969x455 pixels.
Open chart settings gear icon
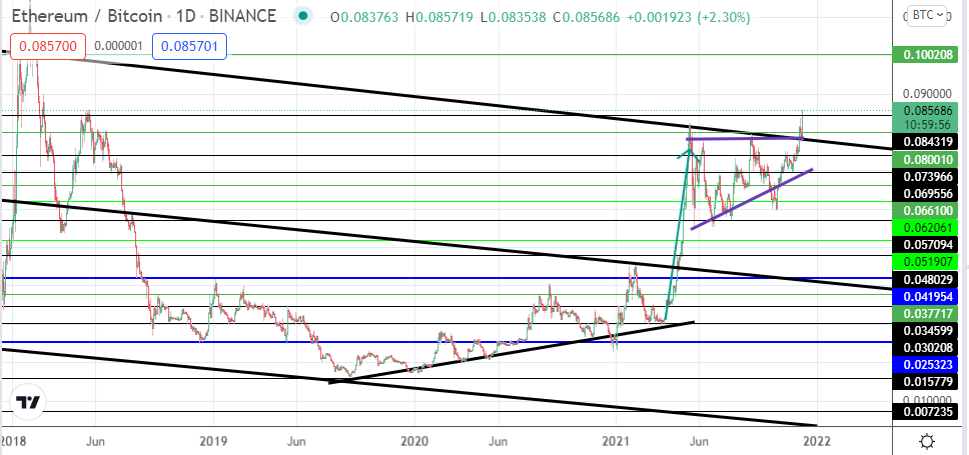(x=926, y=441)
